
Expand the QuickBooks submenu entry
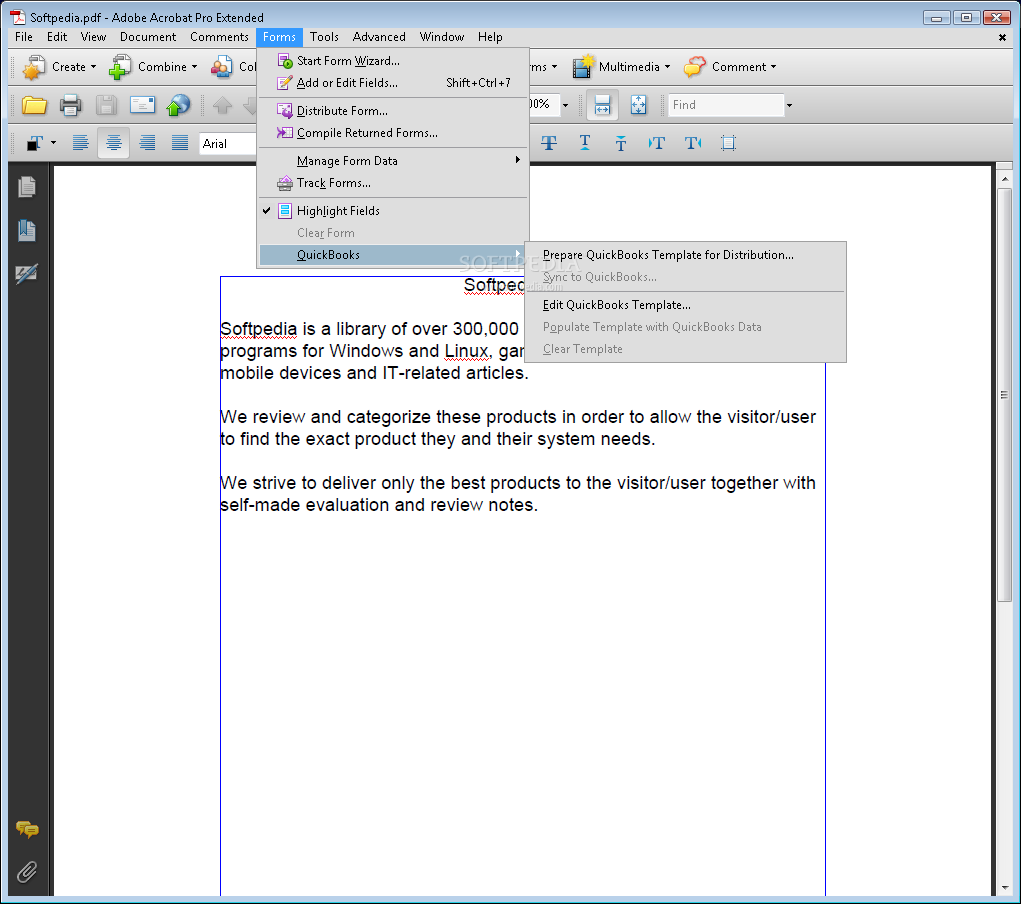coord(393,255)
